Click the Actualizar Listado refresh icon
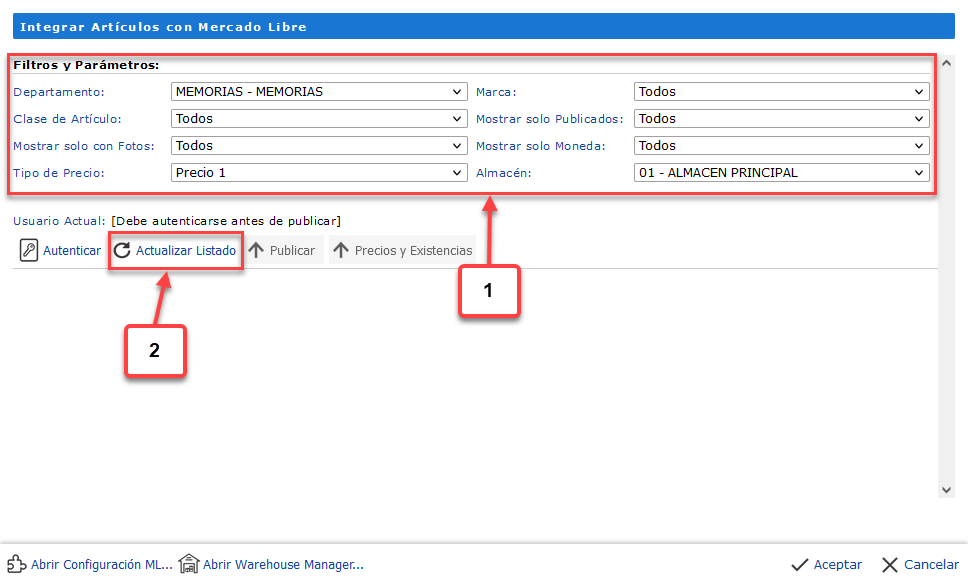The height and width of the screenshot is (585, 968). pos(122,251)
